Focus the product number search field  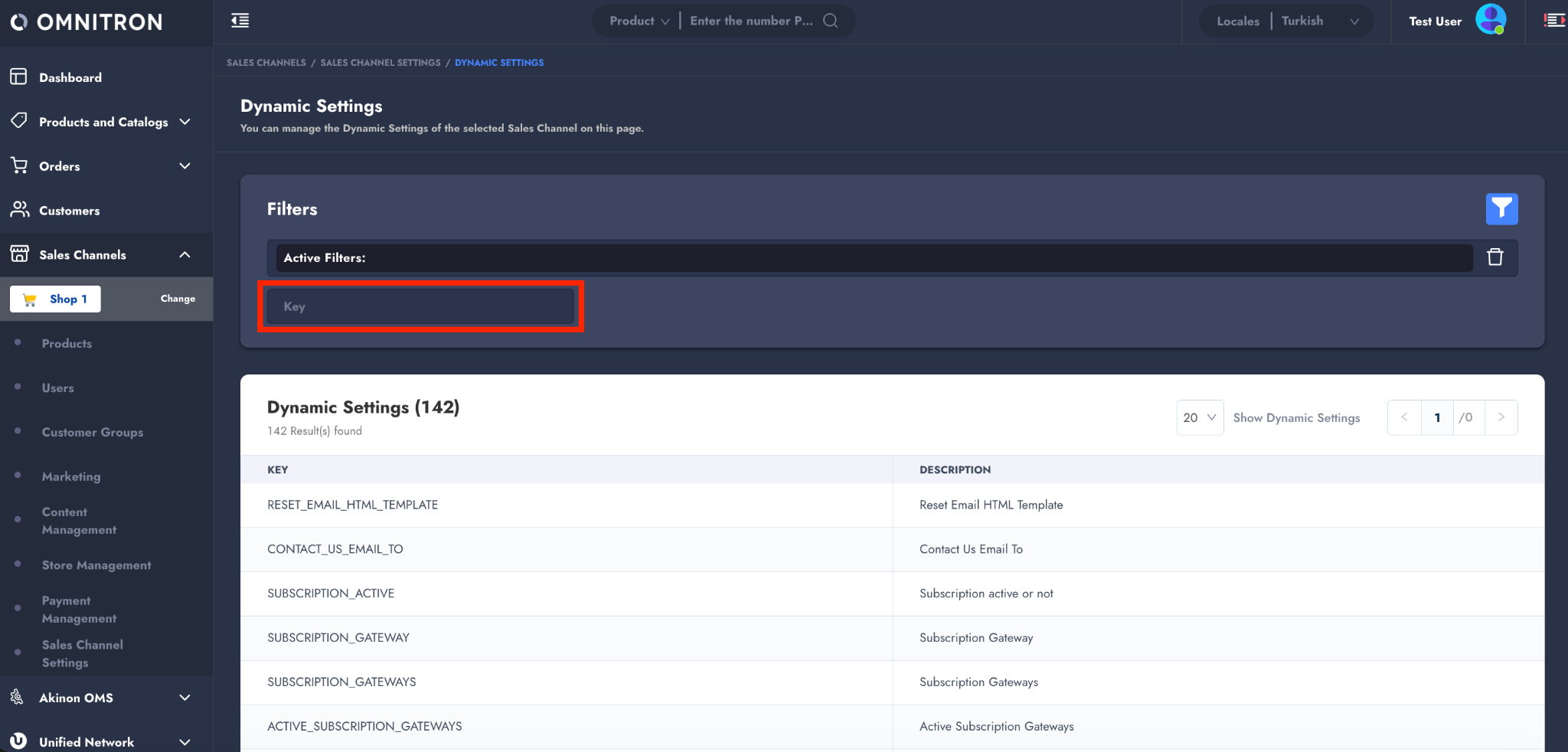click(x=751, y=21)
